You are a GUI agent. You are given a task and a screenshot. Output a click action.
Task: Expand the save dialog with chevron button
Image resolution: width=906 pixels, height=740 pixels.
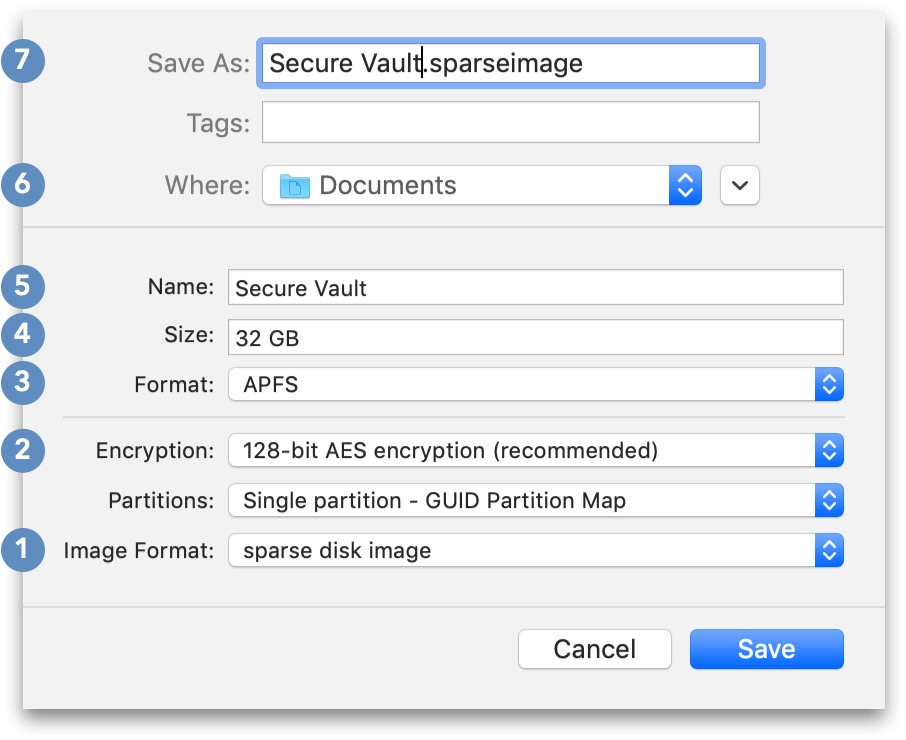[740, 185]
